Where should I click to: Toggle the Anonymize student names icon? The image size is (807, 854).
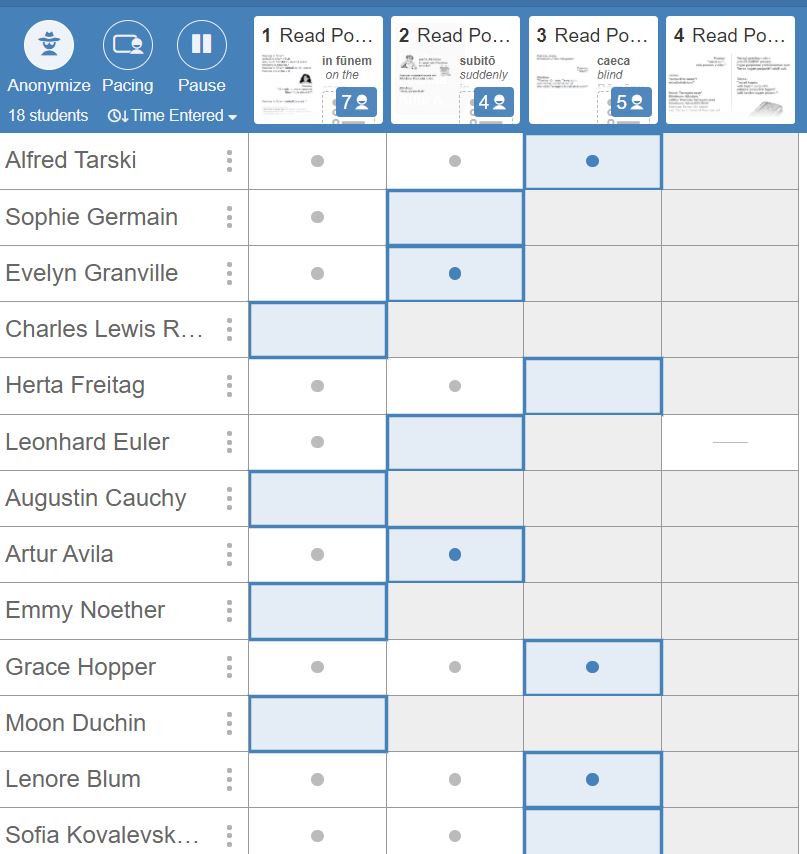(x=48, y=45)
